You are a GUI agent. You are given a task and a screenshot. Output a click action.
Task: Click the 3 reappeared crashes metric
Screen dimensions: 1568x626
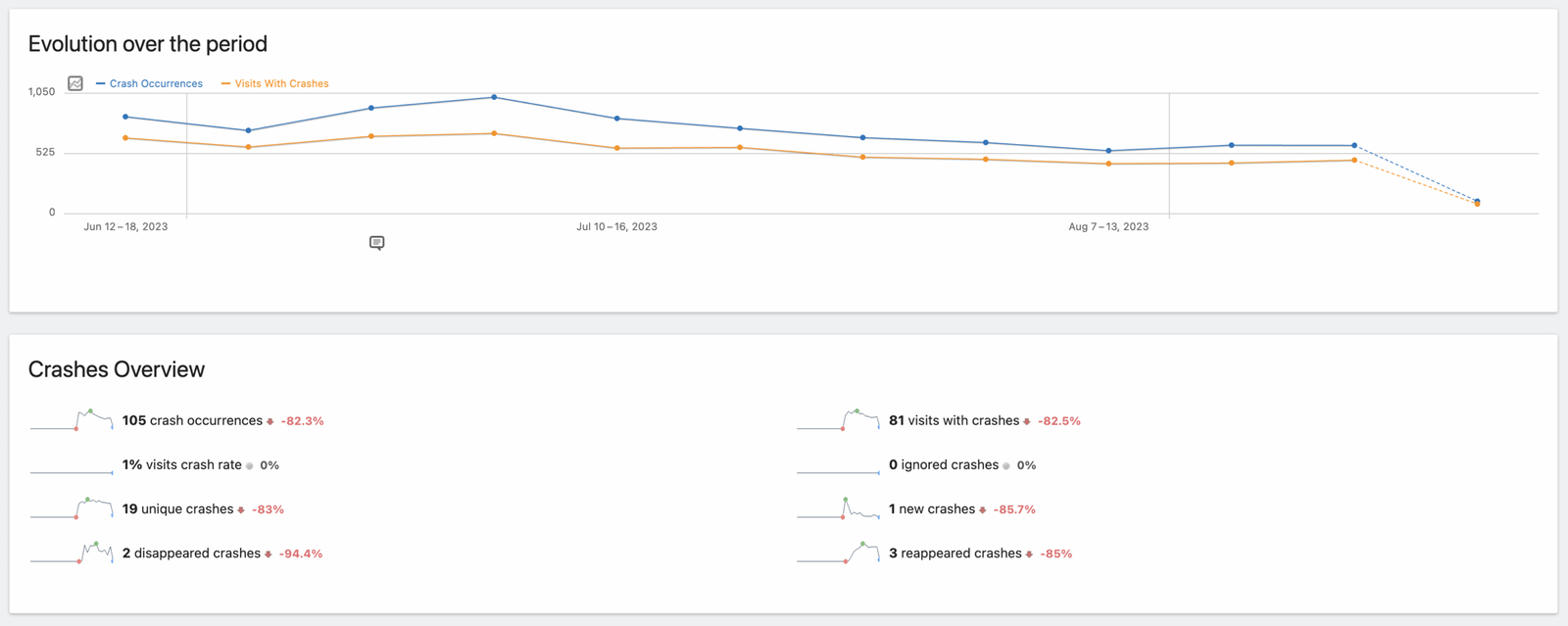tap(955, 554)
